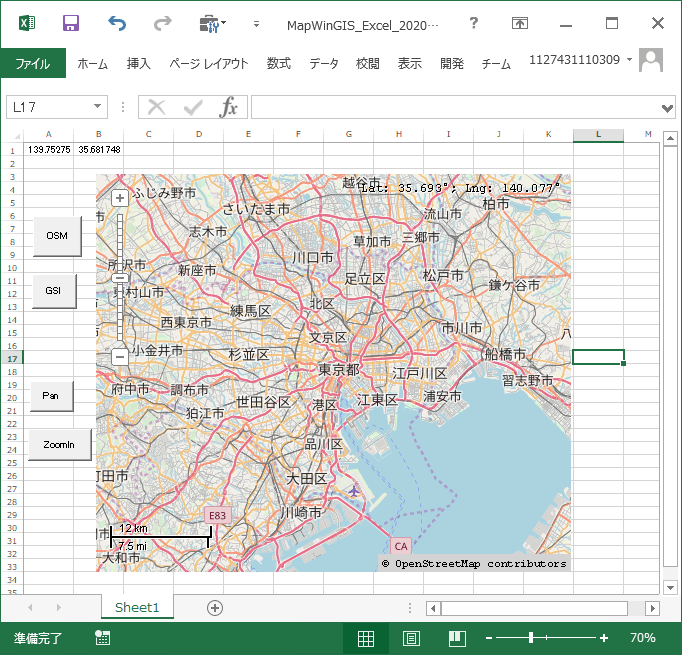Open the チーム ribbon tab

point(496,63)
